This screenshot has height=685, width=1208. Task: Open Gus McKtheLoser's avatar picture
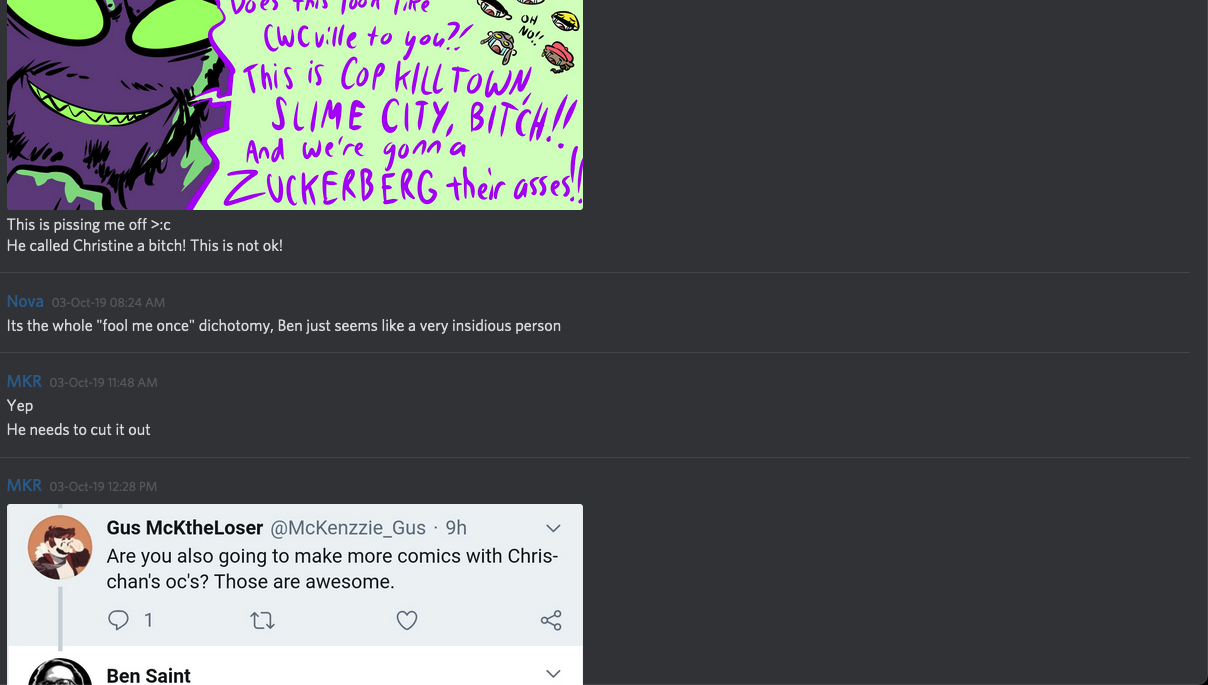[x=60, y=547]
